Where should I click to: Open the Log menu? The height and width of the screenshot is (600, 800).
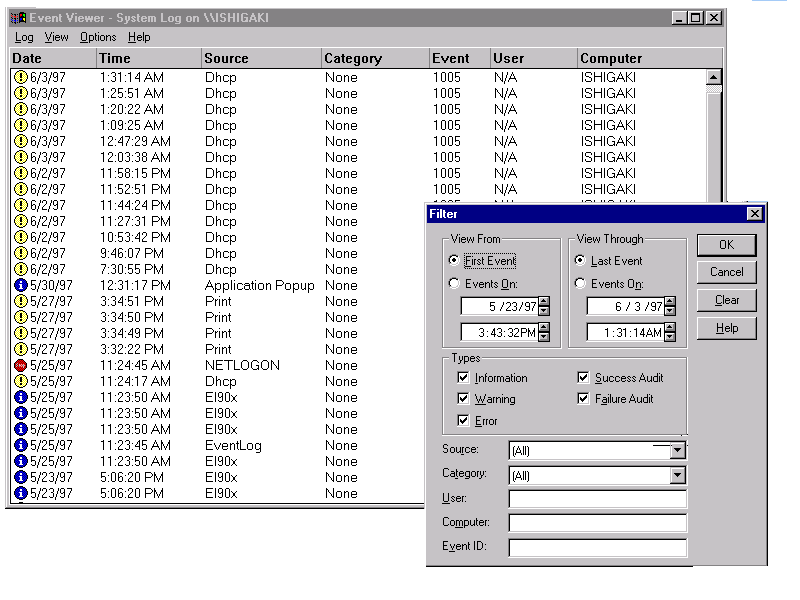pyautogui.click(x=24, y=37)
